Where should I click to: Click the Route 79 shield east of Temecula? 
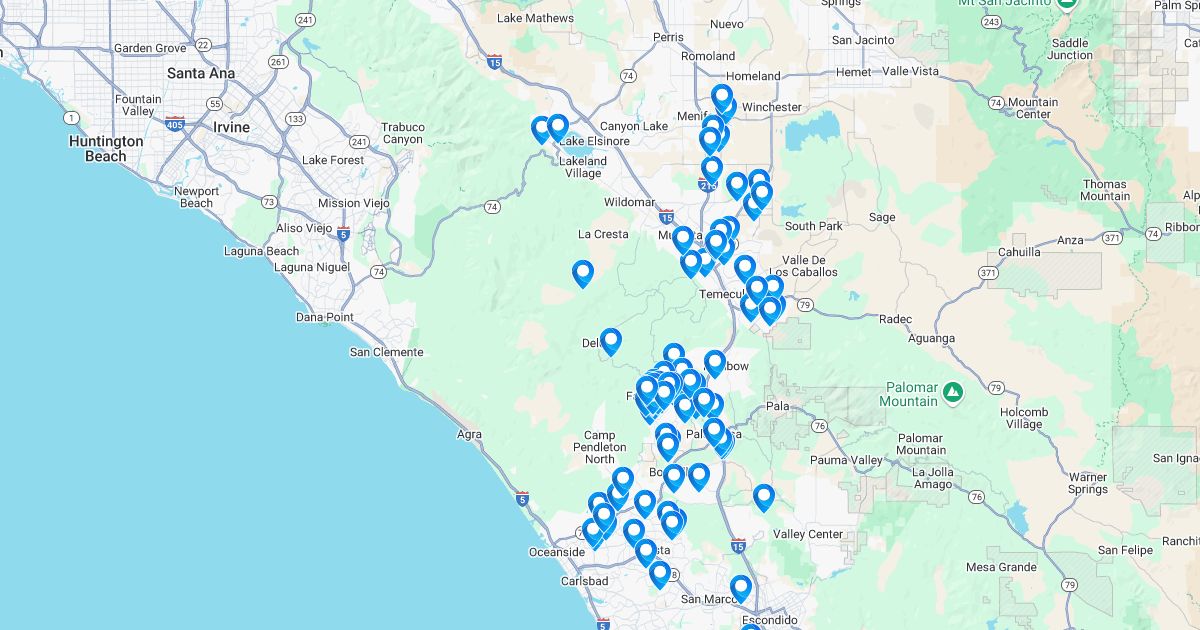pos(805,304)
